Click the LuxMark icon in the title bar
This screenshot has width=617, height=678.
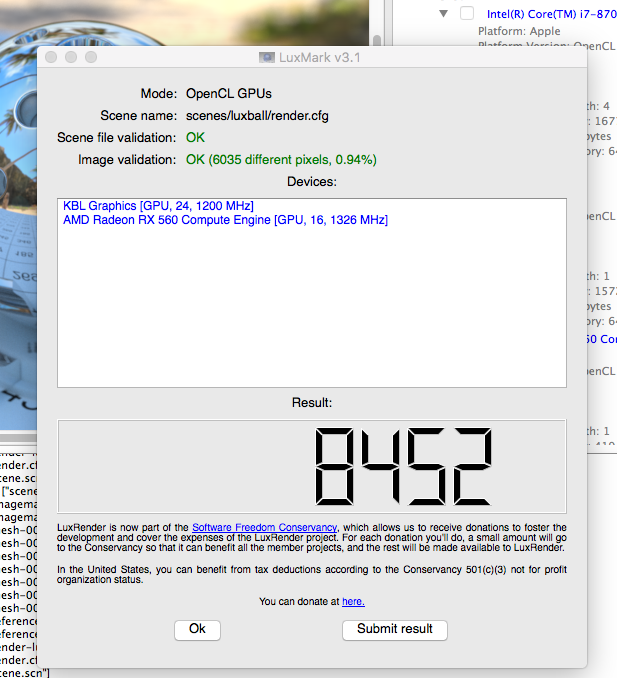pyautogui.click(x=266, y=57)
